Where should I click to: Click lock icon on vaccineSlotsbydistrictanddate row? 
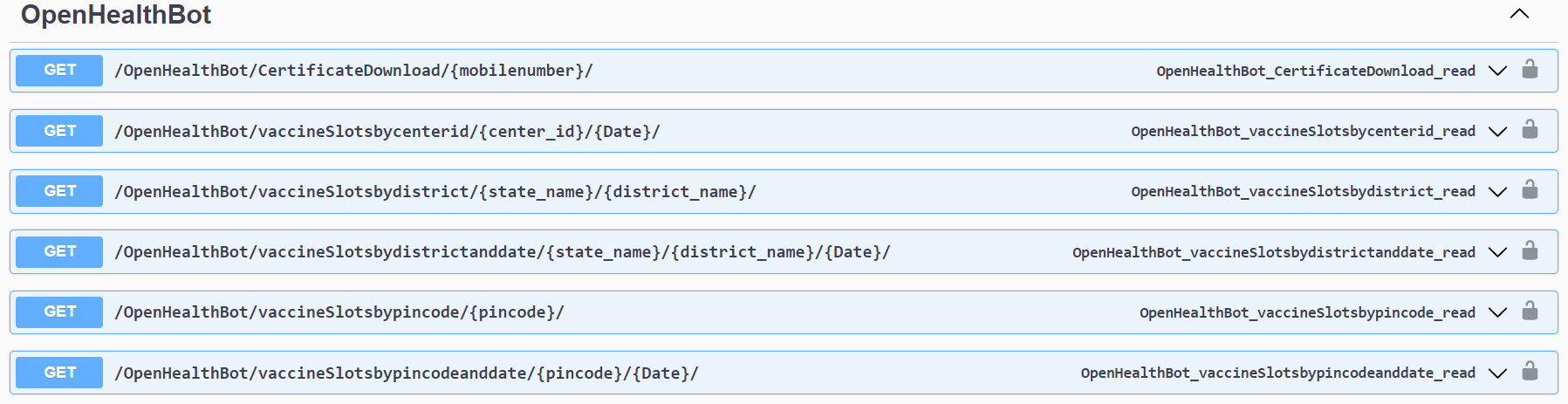tap(1530, 251)
